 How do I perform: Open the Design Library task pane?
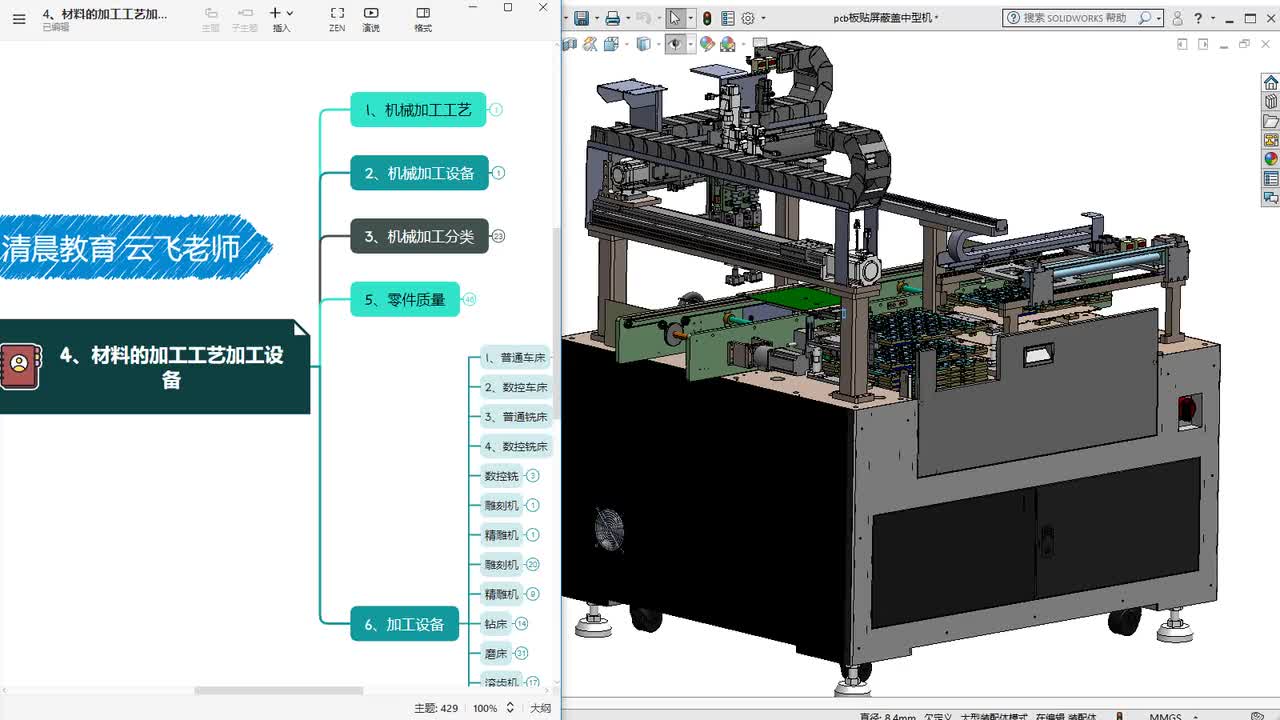click(1271, 102)
